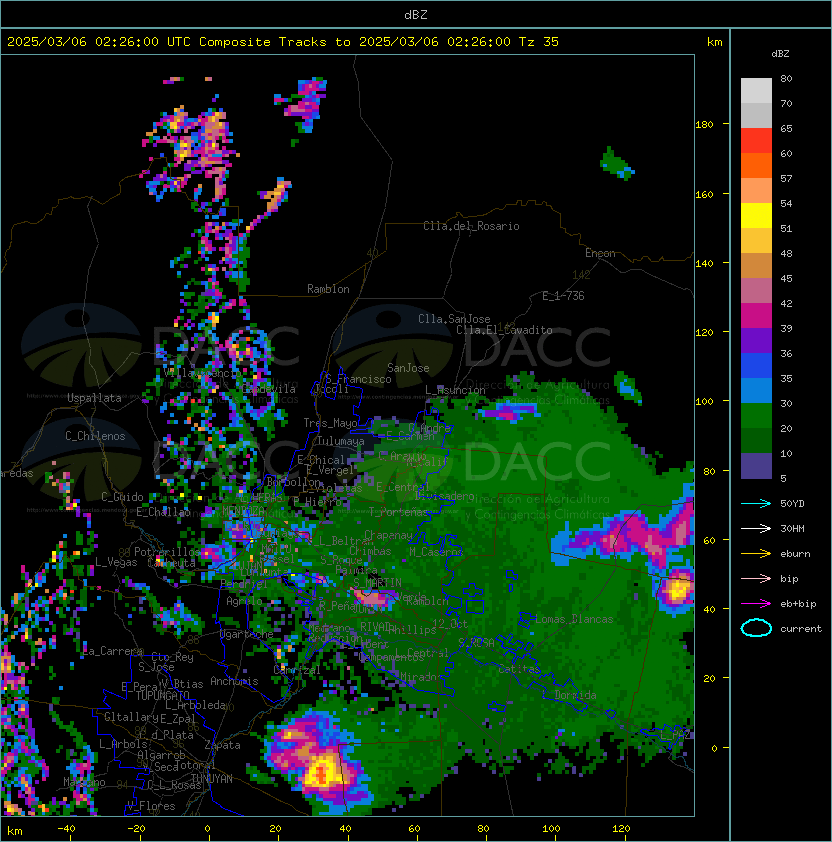Image resolution: width=832 pixels, height=842 pixels.
Task: Click the M_Caseros label
Action: [436, 551]
